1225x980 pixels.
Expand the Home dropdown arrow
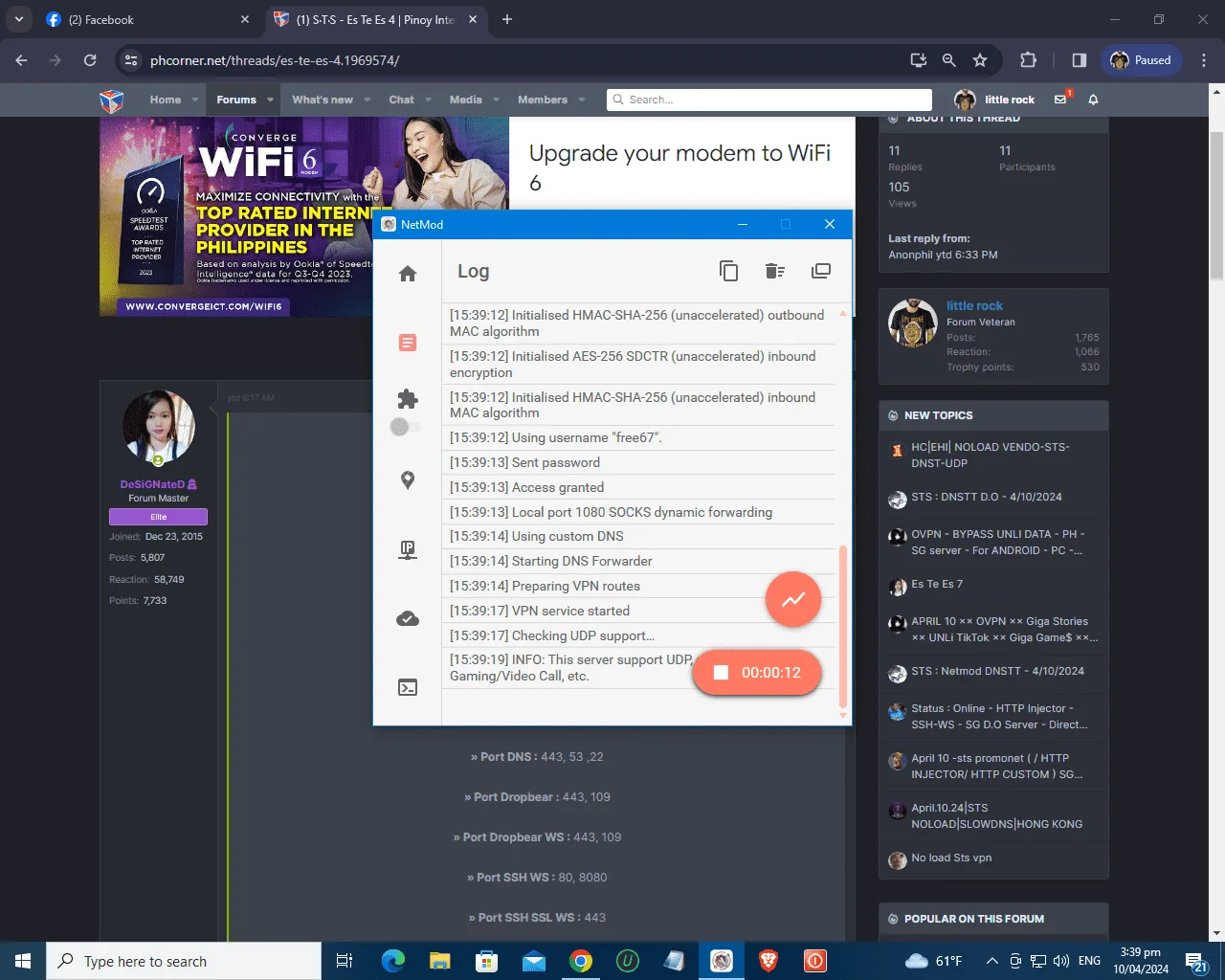(x=195, y=100)
